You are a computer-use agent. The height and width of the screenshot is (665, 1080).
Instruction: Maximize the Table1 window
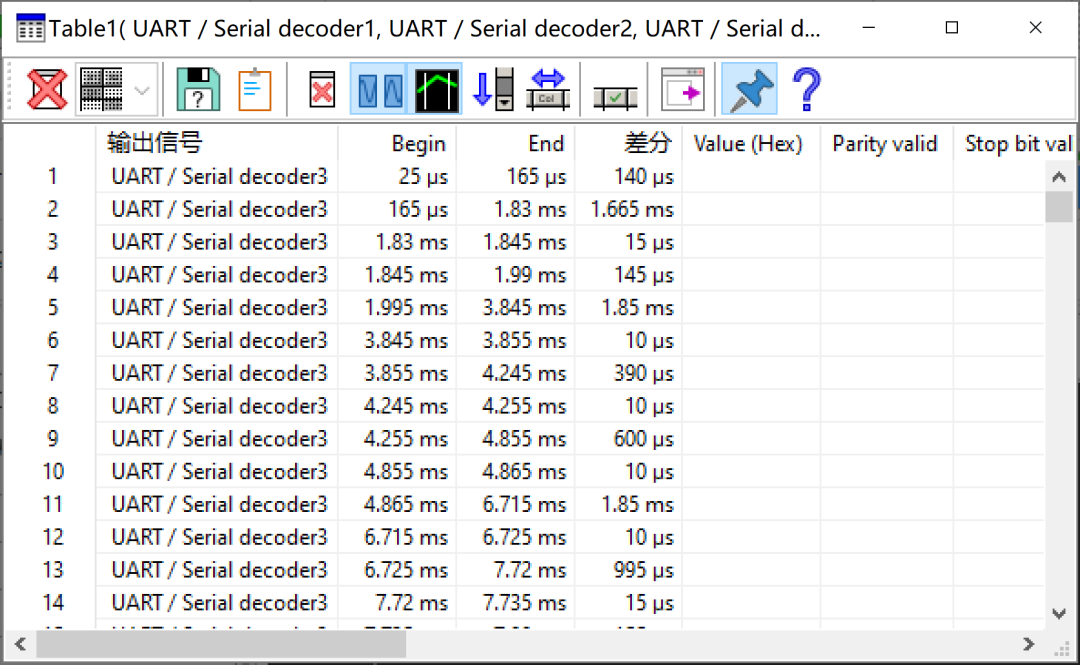tap(952, 28)
